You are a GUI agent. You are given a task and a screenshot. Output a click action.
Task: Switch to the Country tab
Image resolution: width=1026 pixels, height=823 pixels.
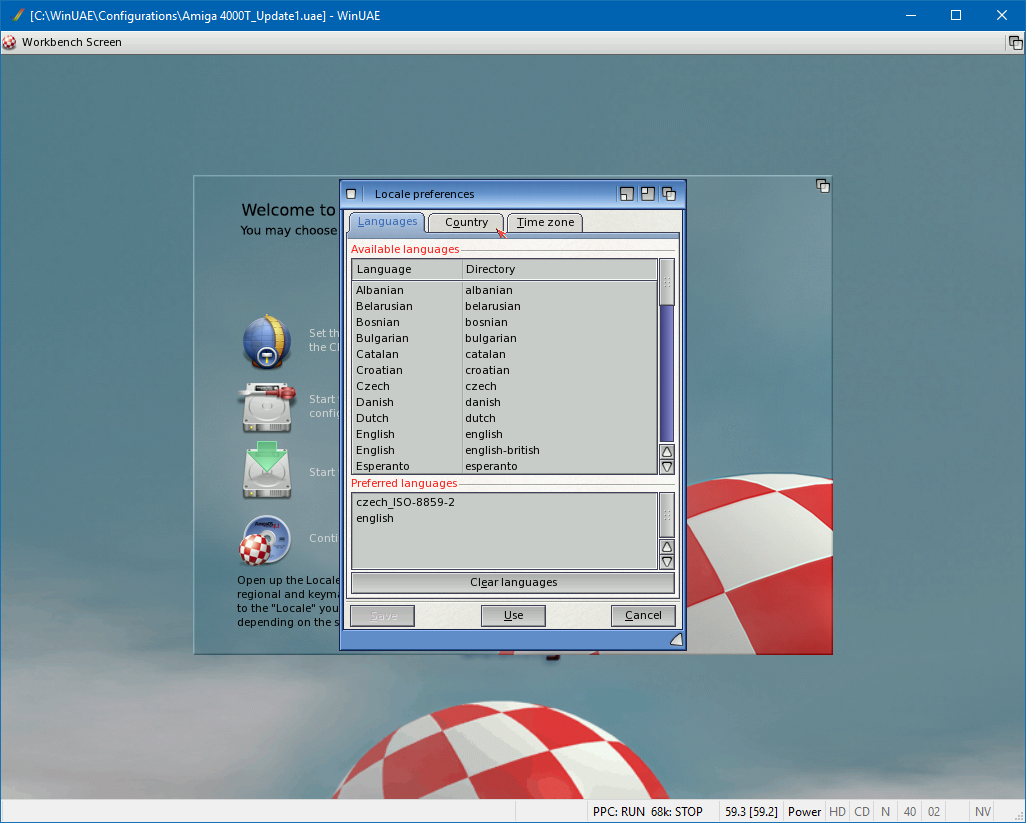tap(466, 222)
